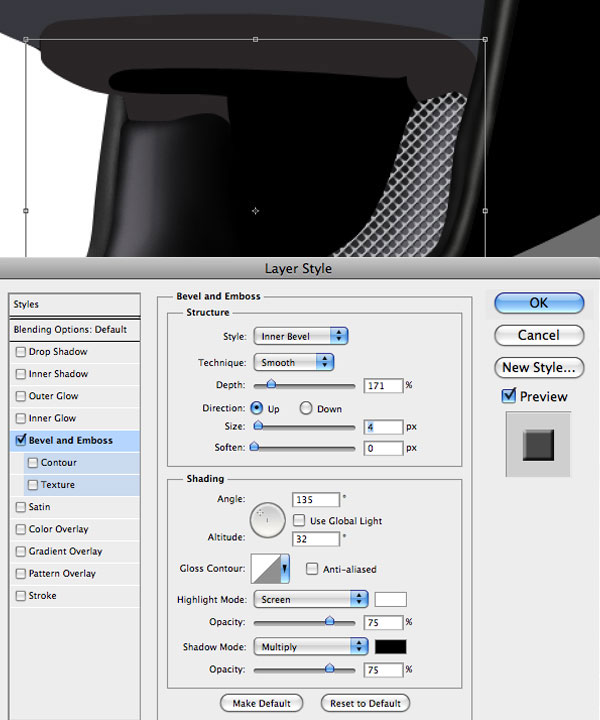Click the Shadow Opacity slider handle
The height and width of the screenshot is (720, 600).
pyautogui.click(x=330, y=669)
